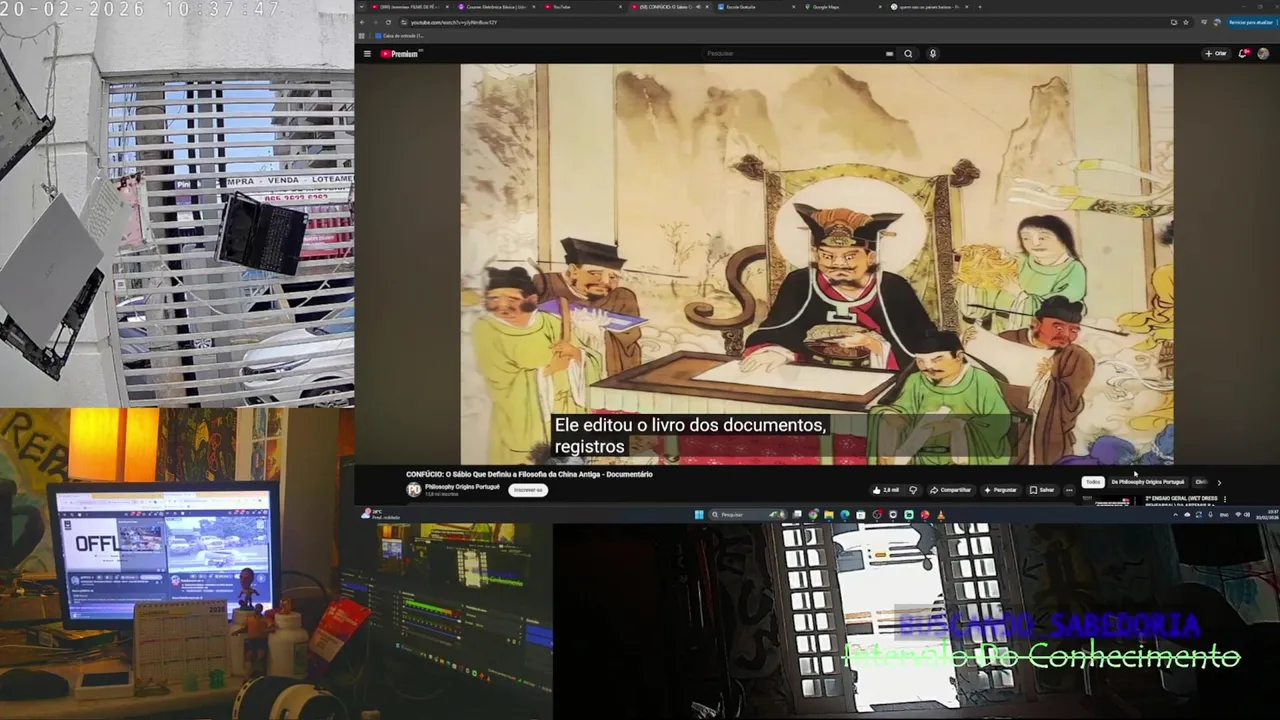Open more actions menu beside Salvar
The image size is (1280, 720).
[1069, 490]
